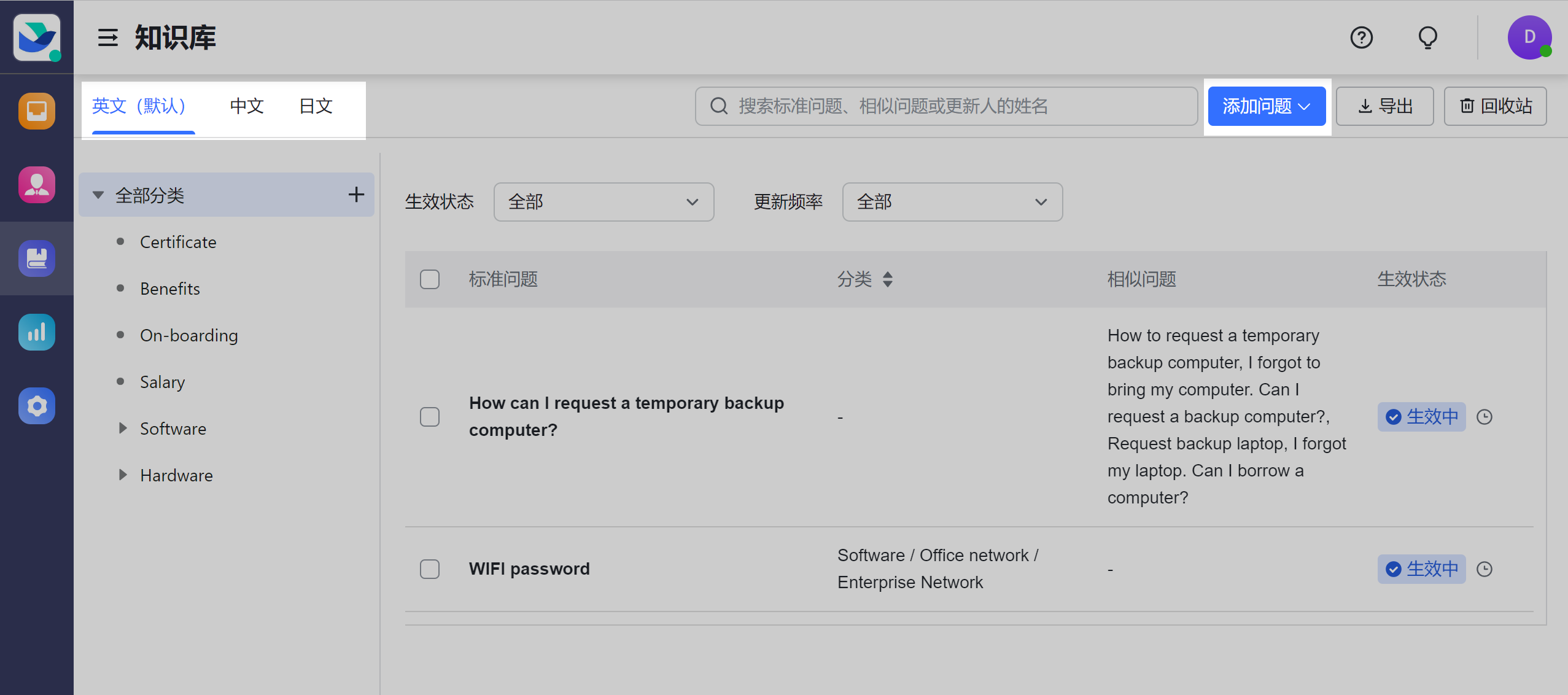Click the 导出 export button

click(1384, 106)
